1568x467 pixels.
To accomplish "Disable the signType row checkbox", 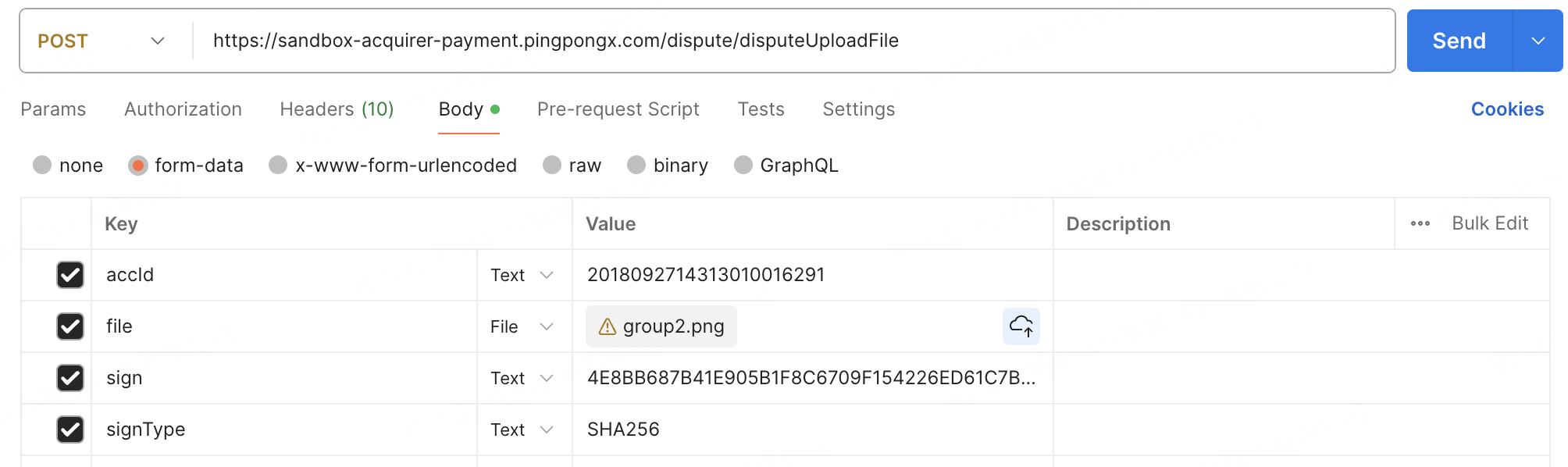I will point(70,430).
